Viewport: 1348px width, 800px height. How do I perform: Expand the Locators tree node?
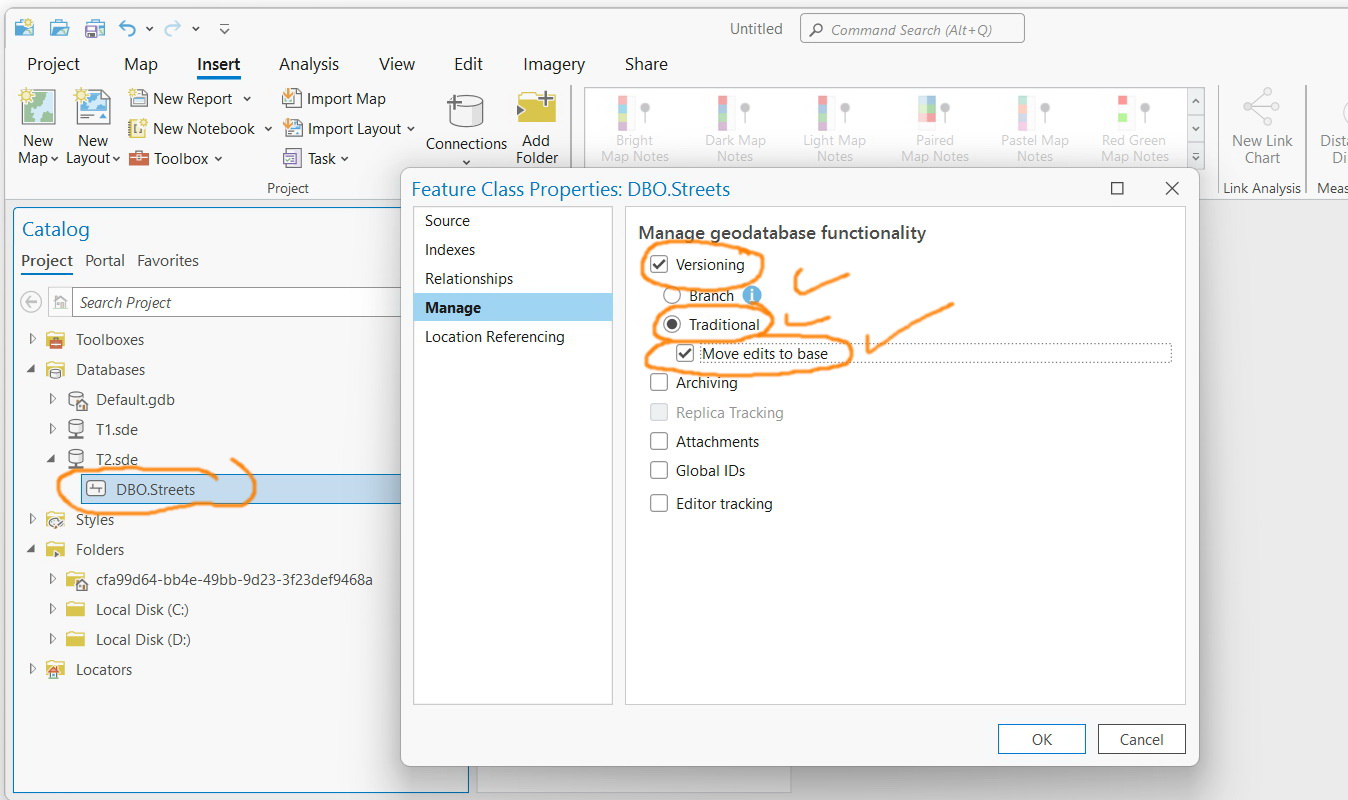tap(32, 669)
